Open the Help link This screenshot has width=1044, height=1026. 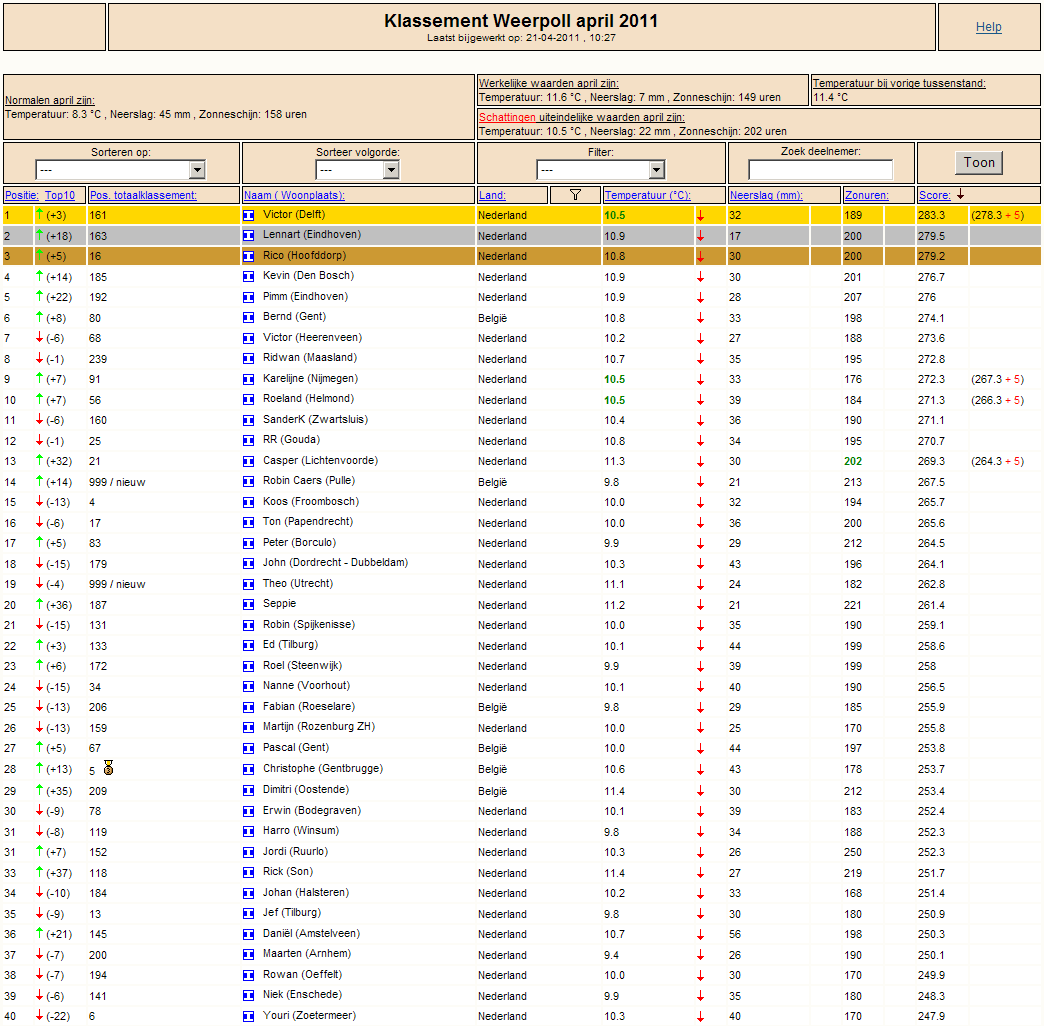pyautogui.click(x=989, y=27)
